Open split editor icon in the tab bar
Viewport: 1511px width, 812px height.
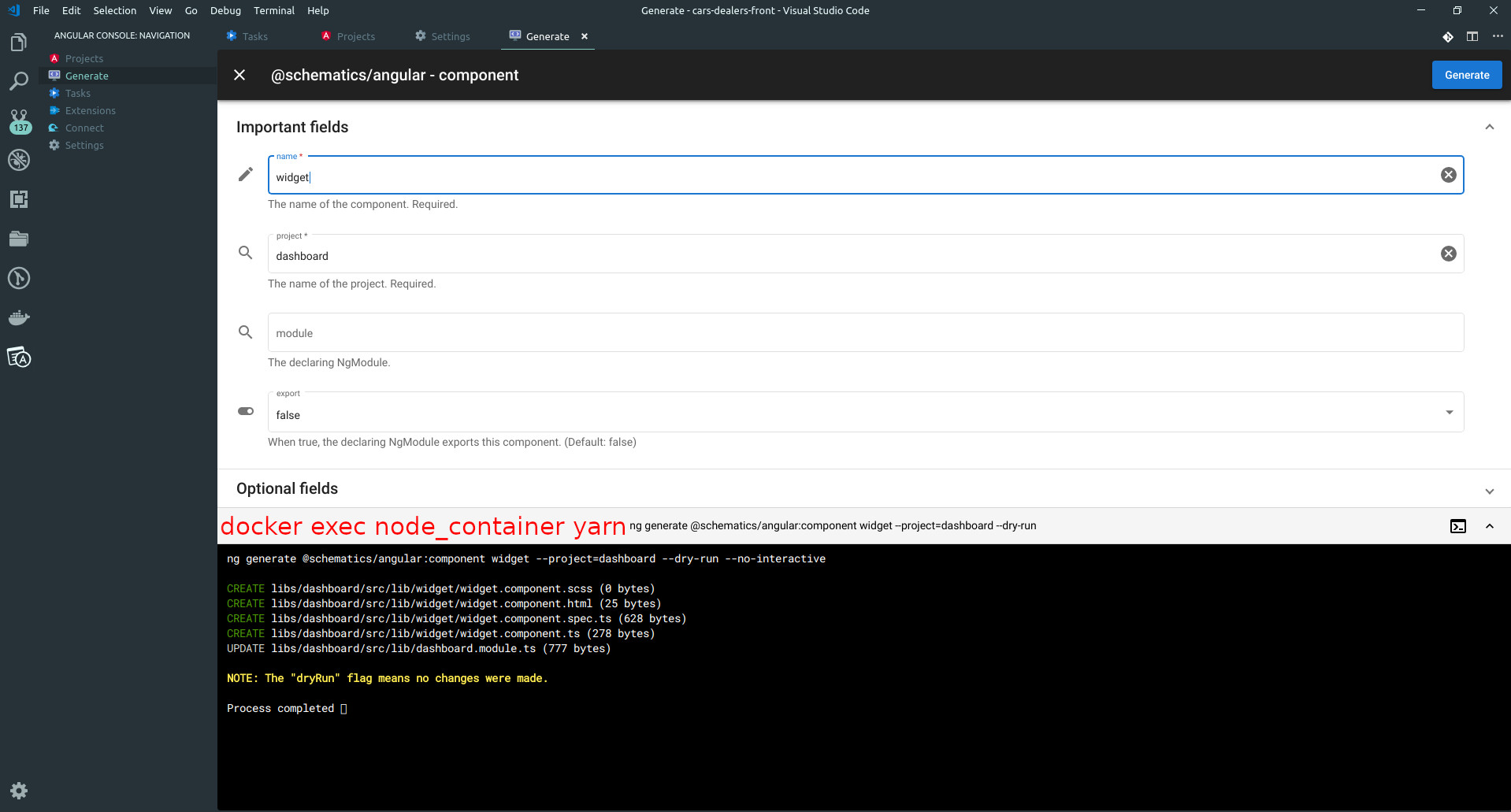click(1472, 36)
